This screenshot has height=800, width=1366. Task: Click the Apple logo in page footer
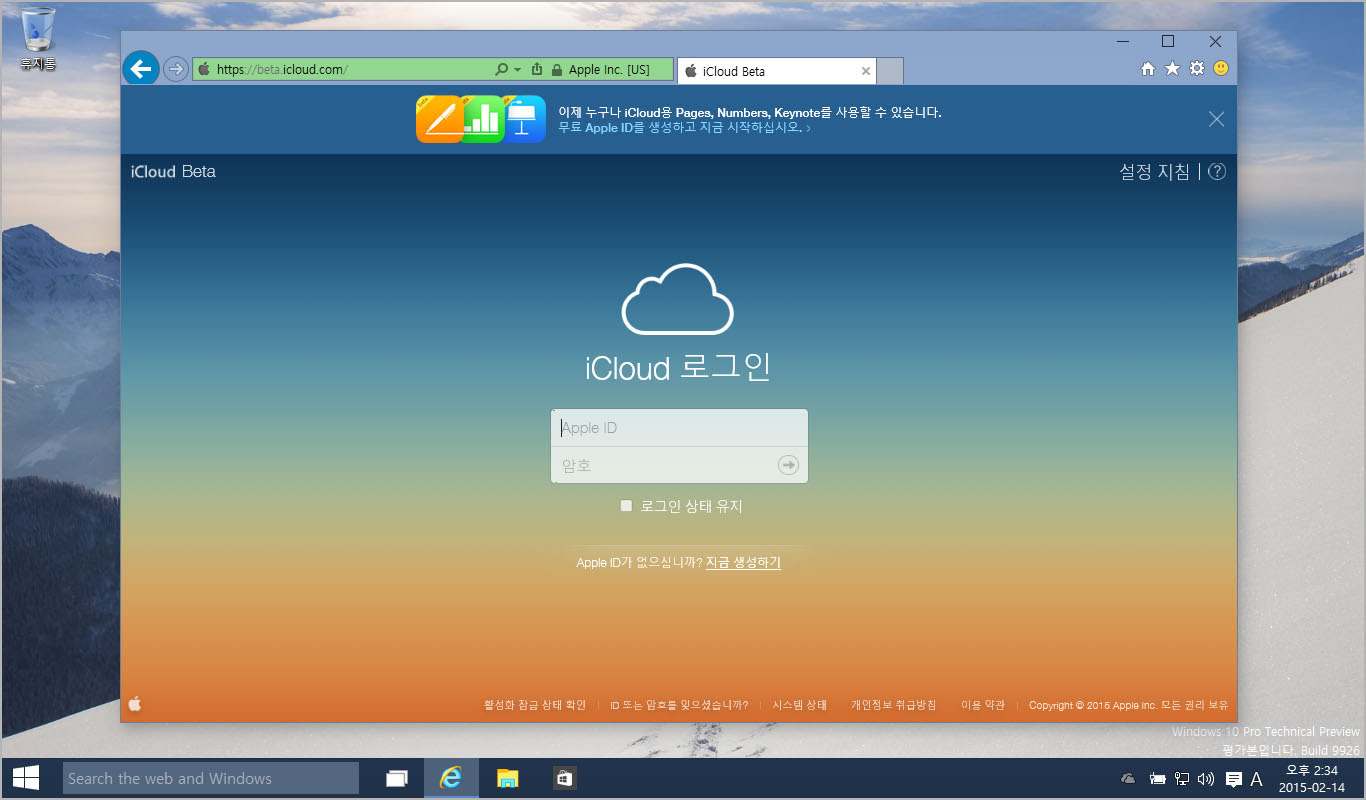(135, 704)
